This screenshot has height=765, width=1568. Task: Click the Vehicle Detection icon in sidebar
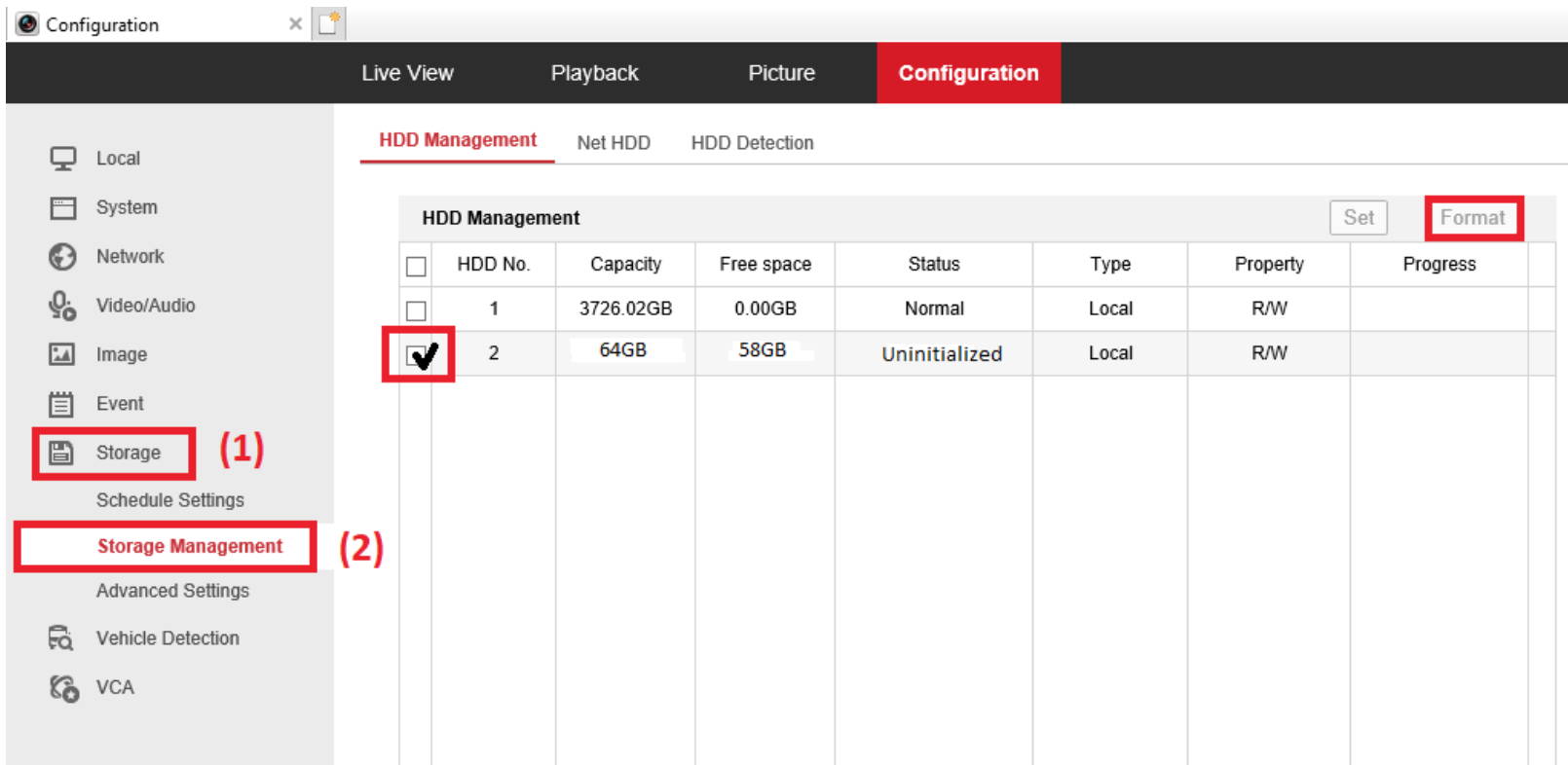tap(61, 637)
